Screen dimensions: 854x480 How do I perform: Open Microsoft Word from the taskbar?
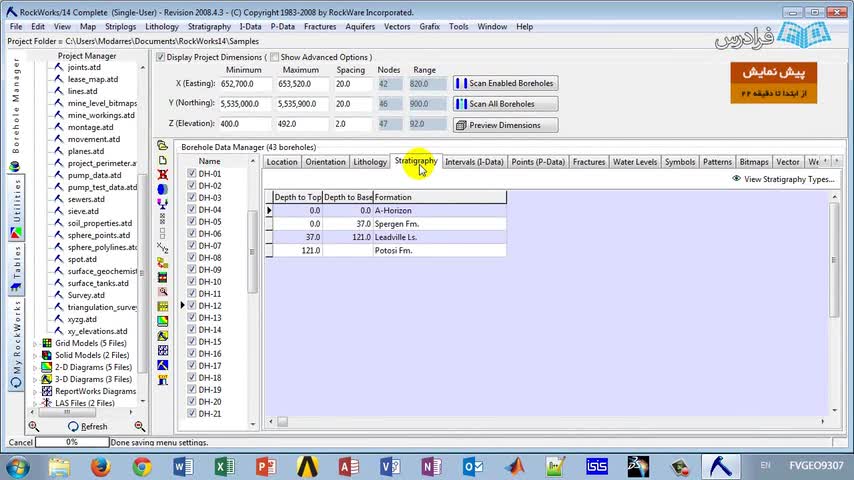coord(183,467)
